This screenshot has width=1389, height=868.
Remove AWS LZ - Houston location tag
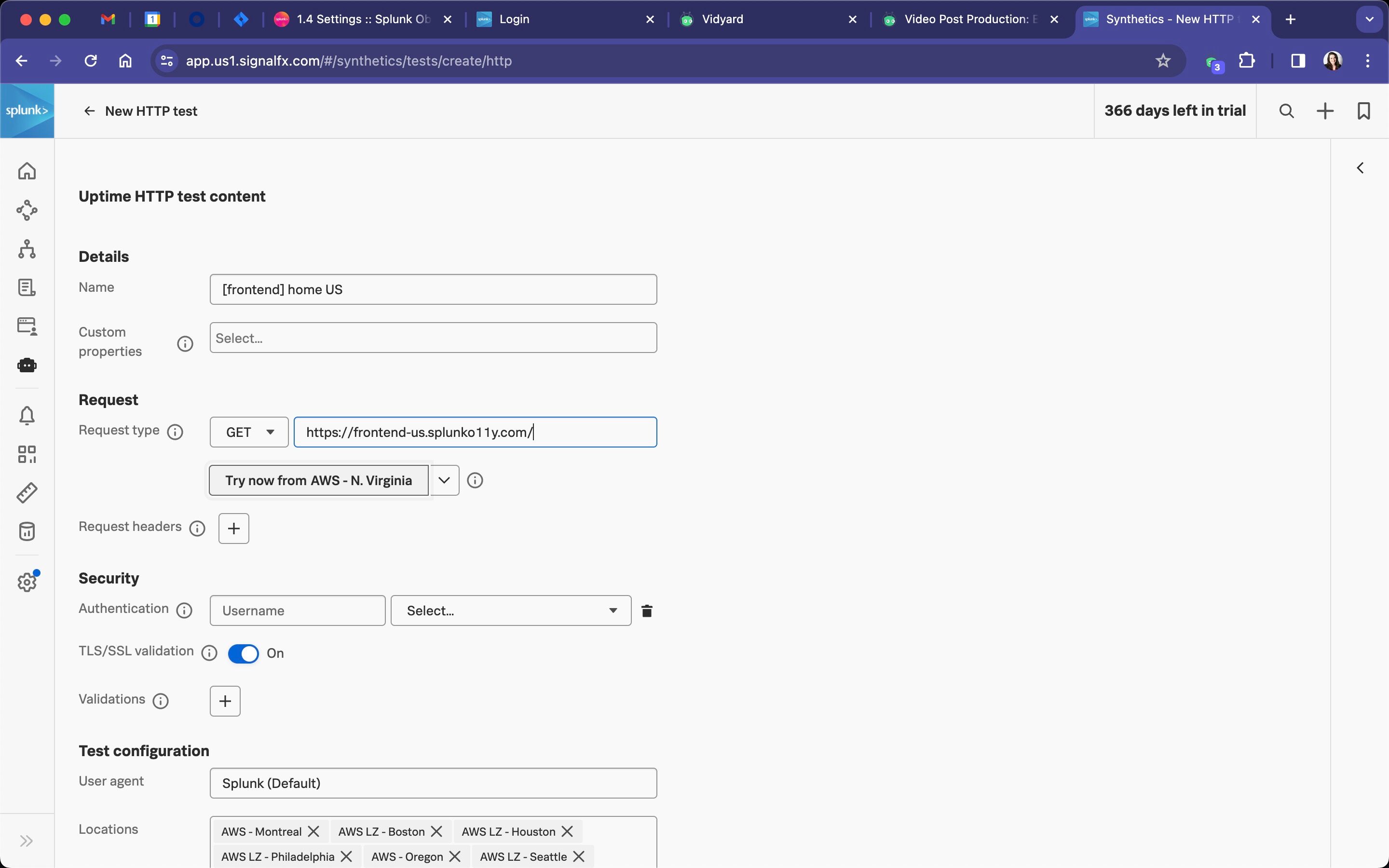pyautogui.click(x=567, y=831)
